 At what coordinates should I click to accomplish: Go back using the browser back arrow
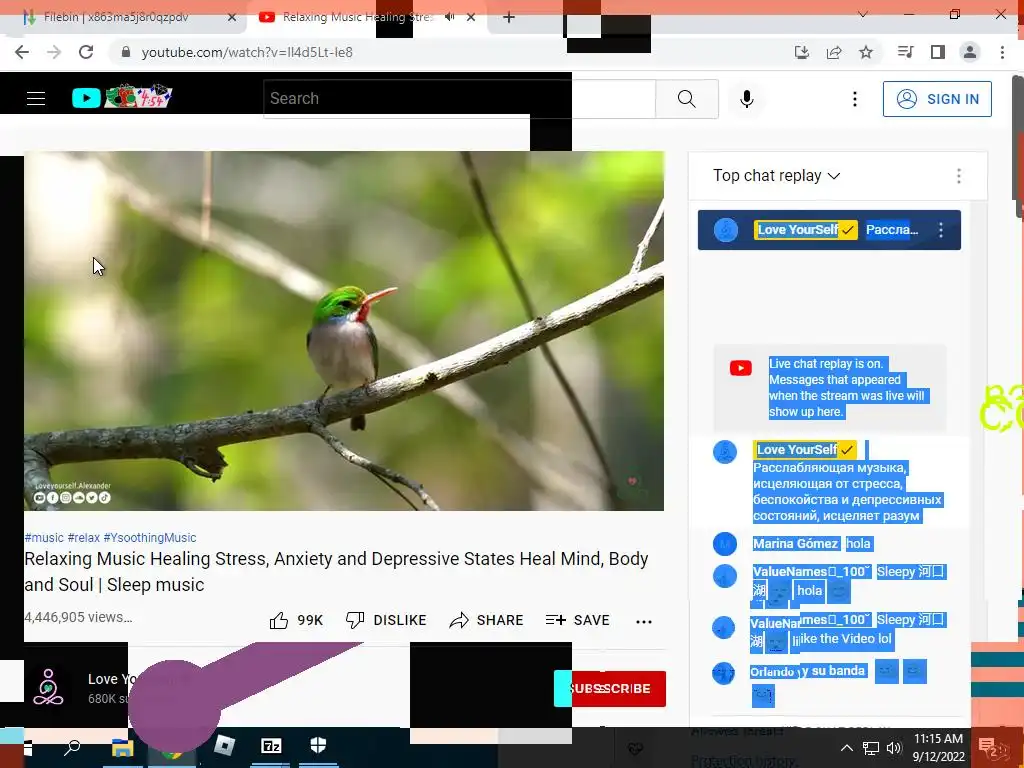coord(22,52)
